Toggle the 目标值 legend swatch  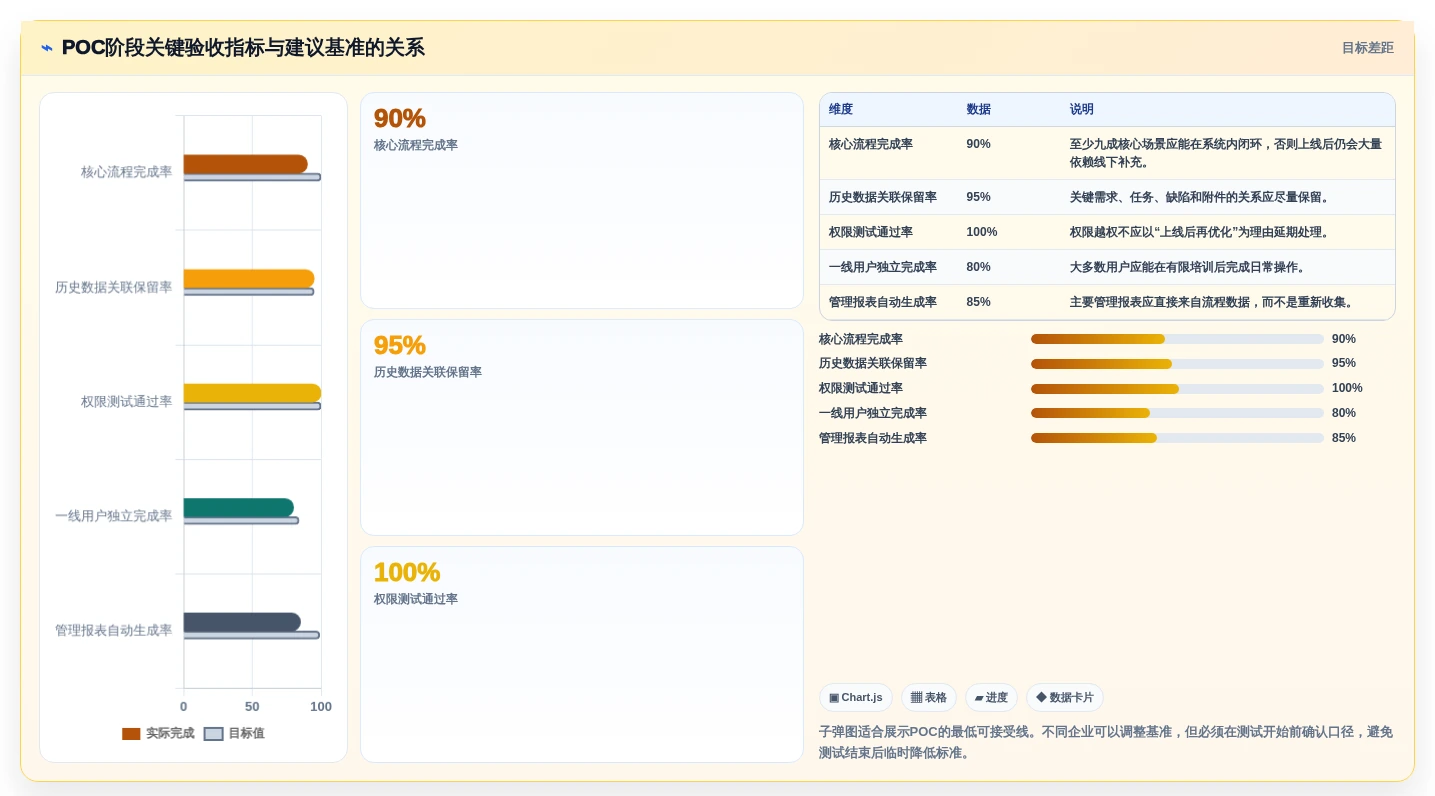click(213, 733)
